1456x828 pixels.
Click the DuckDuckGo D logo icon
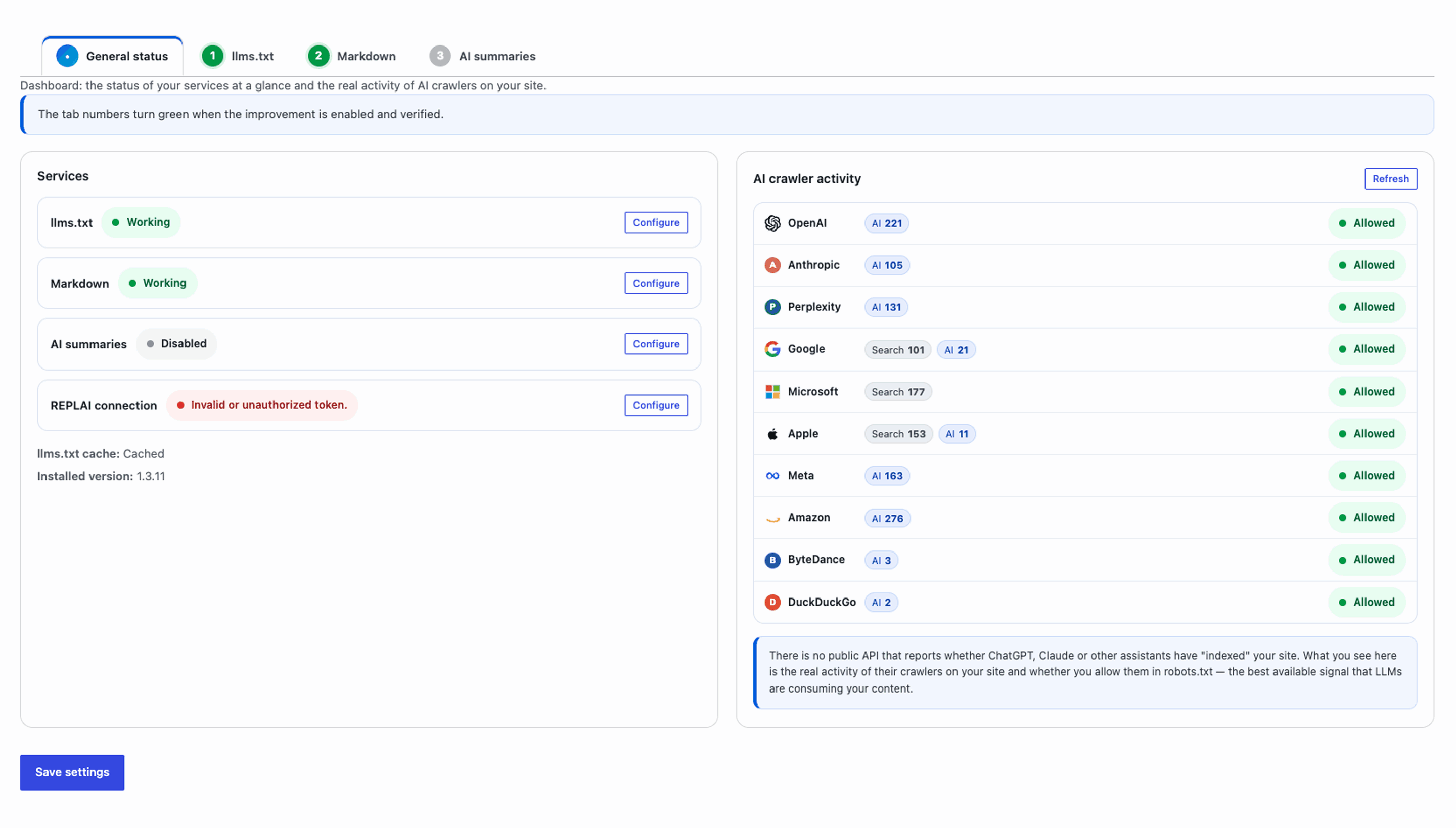tap(772, 602)
